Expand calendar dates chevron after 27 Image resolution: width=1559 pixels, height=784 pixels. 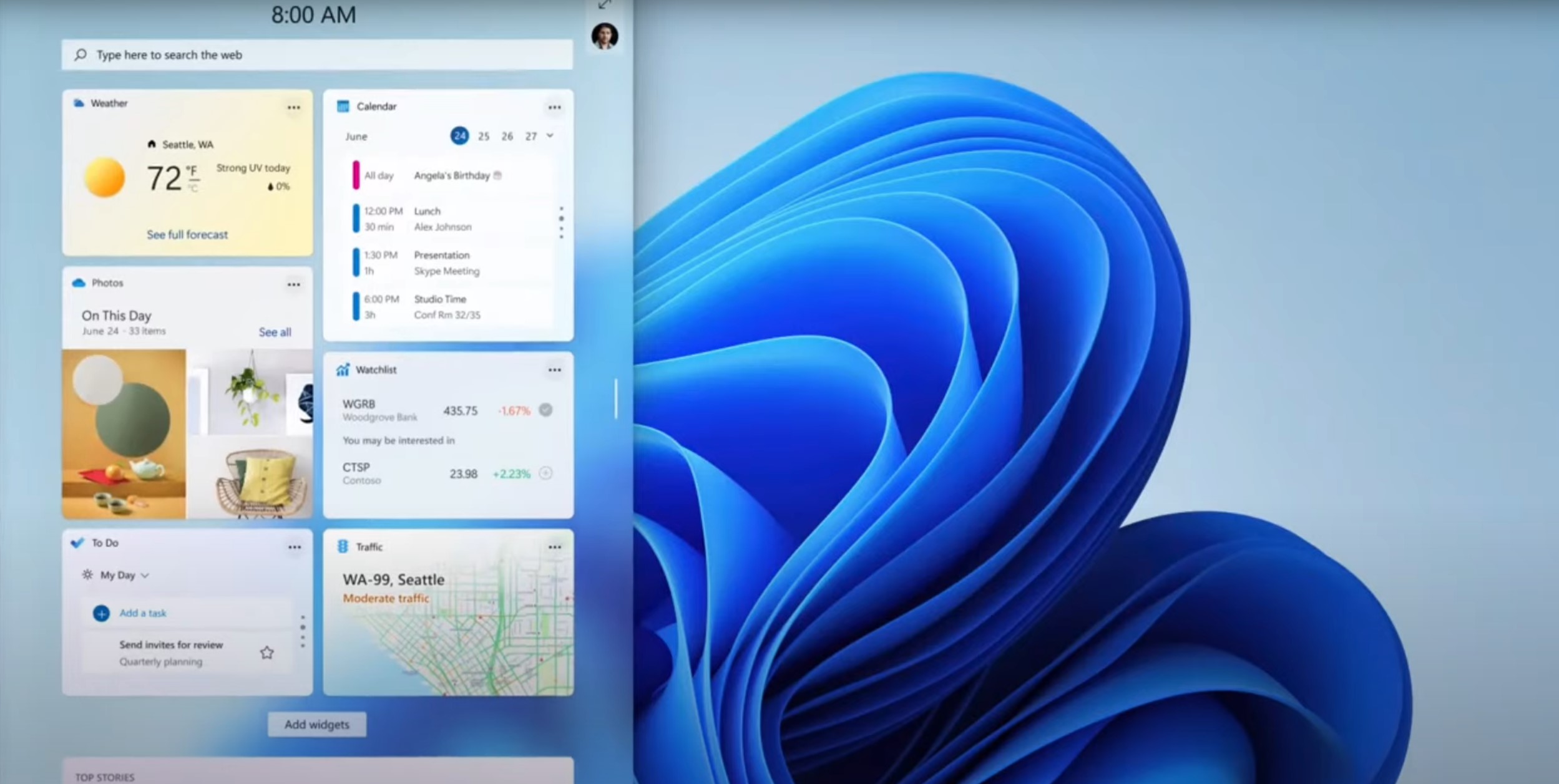550,135
